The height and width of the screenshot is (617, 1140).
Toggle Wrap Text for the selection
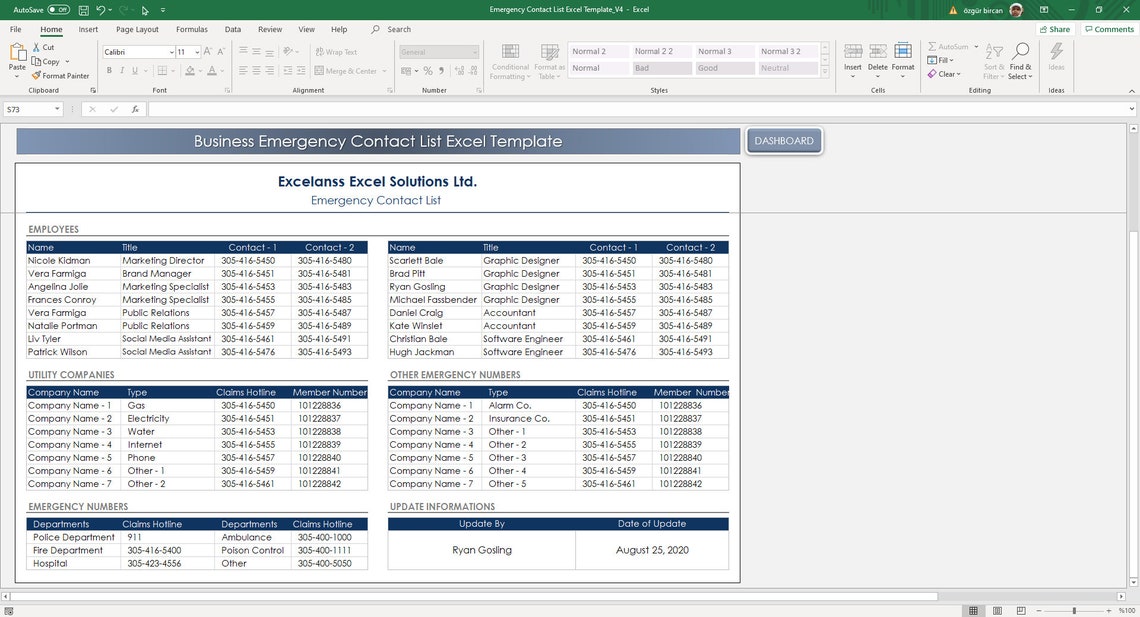point(337,52)
